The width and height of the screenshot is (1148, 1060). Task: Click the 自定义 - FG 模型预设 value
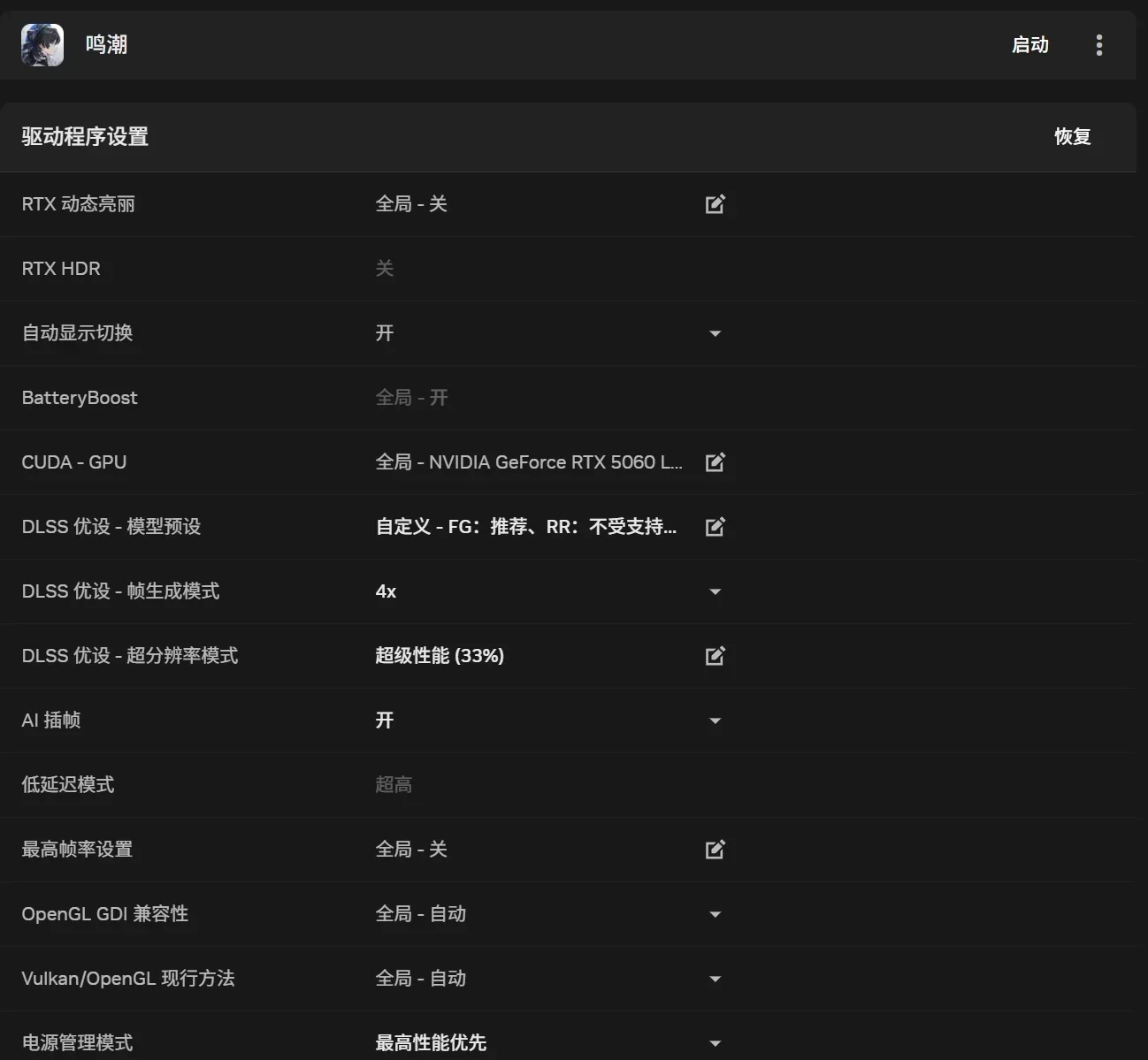[526, 527]
